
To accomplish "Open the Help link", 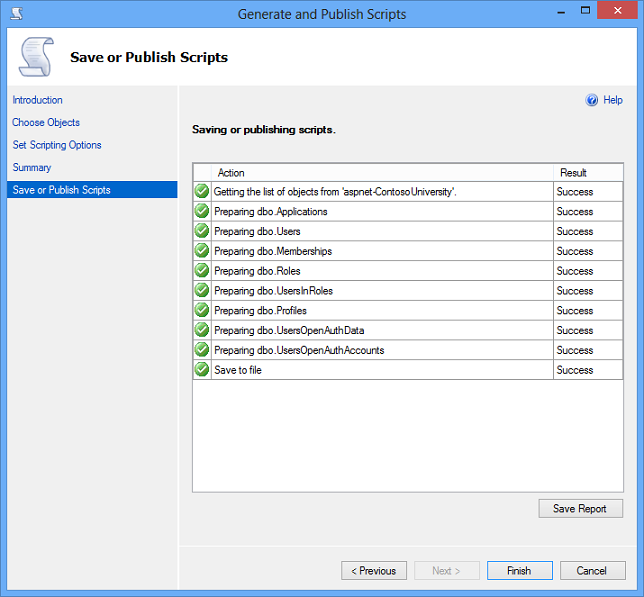I will pos(613,100).
